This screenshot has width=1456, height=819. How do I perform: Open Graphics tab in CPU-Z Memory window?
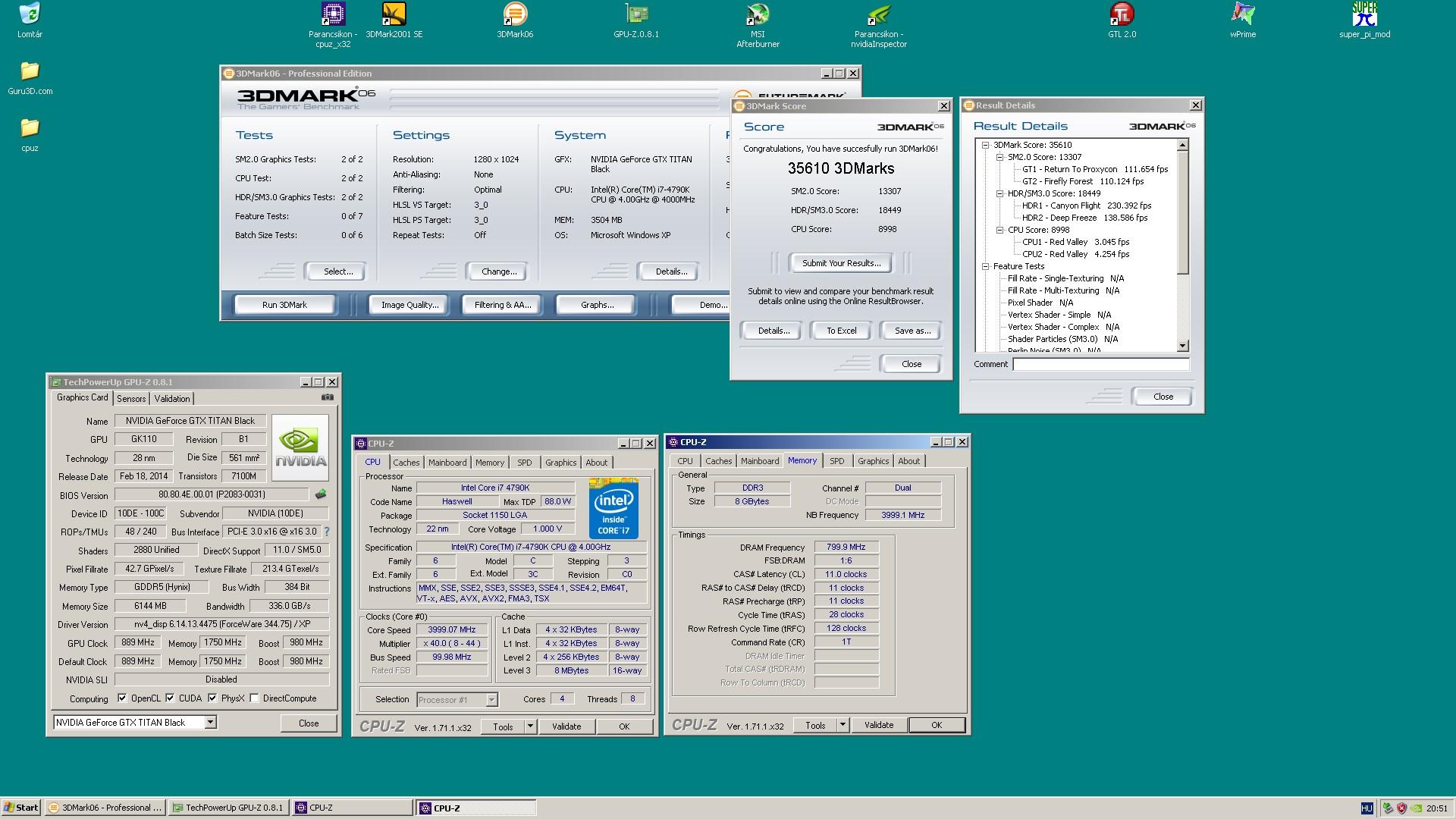pos(873,461)
